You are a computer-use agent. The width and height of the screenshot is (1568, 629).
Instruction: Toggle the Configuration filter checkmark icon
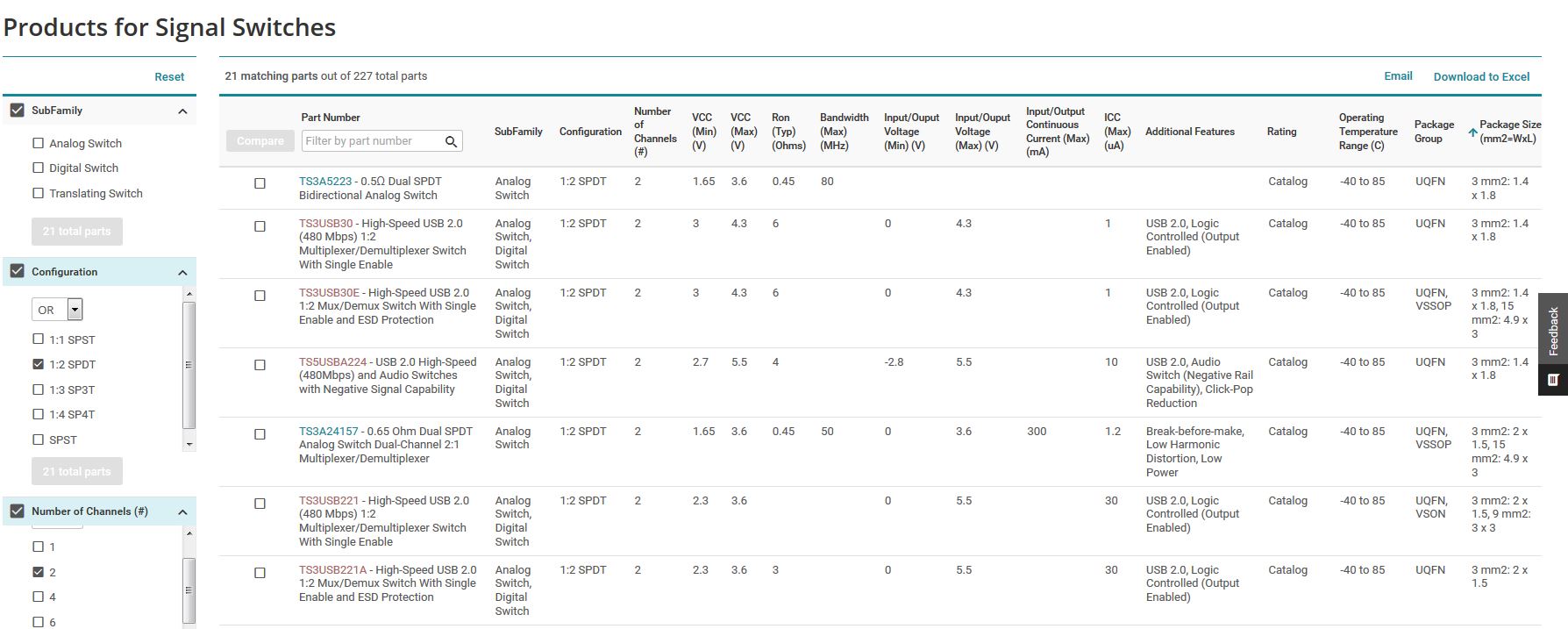(17, 271)
